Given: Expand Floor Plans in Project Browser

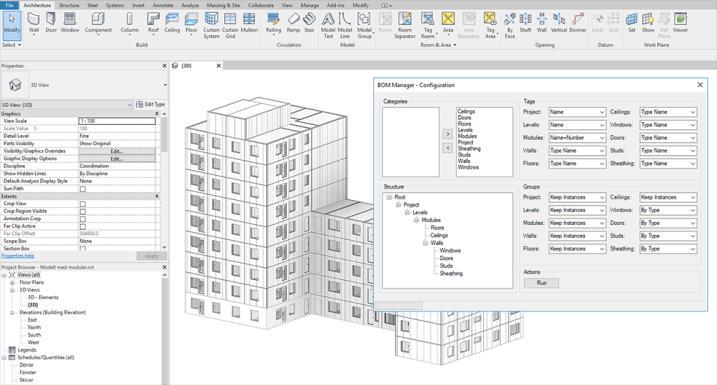Looking at the screenshot, I should 12,283.
